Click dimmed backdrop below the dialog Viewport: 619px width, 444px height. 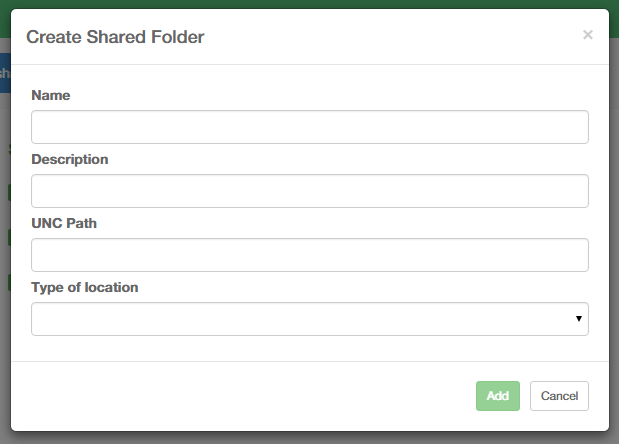pos(300,438)
